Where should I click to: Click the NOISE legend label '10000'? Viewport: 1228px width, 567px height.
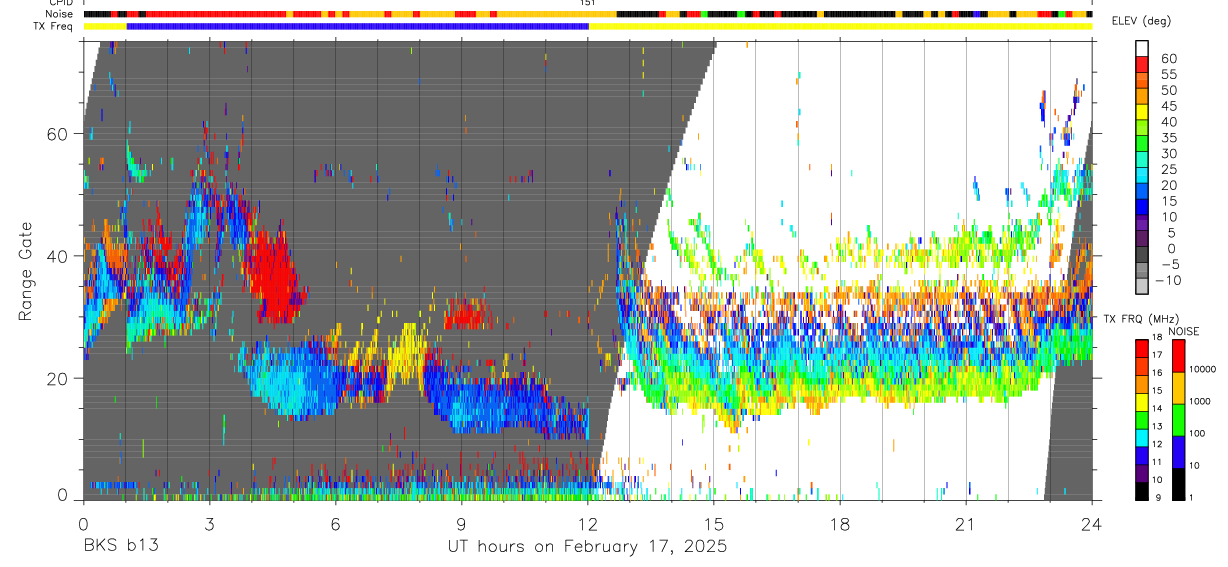pyautogui.click(x=1204, y=369)
